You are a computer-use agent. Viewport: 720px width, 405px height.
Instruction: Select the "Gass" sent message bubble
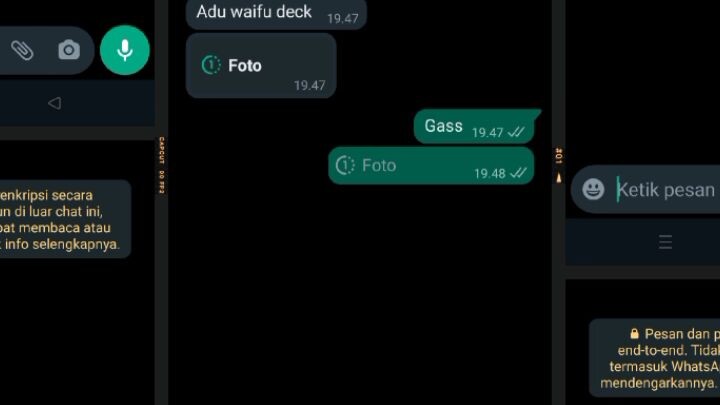pos(475,126)
